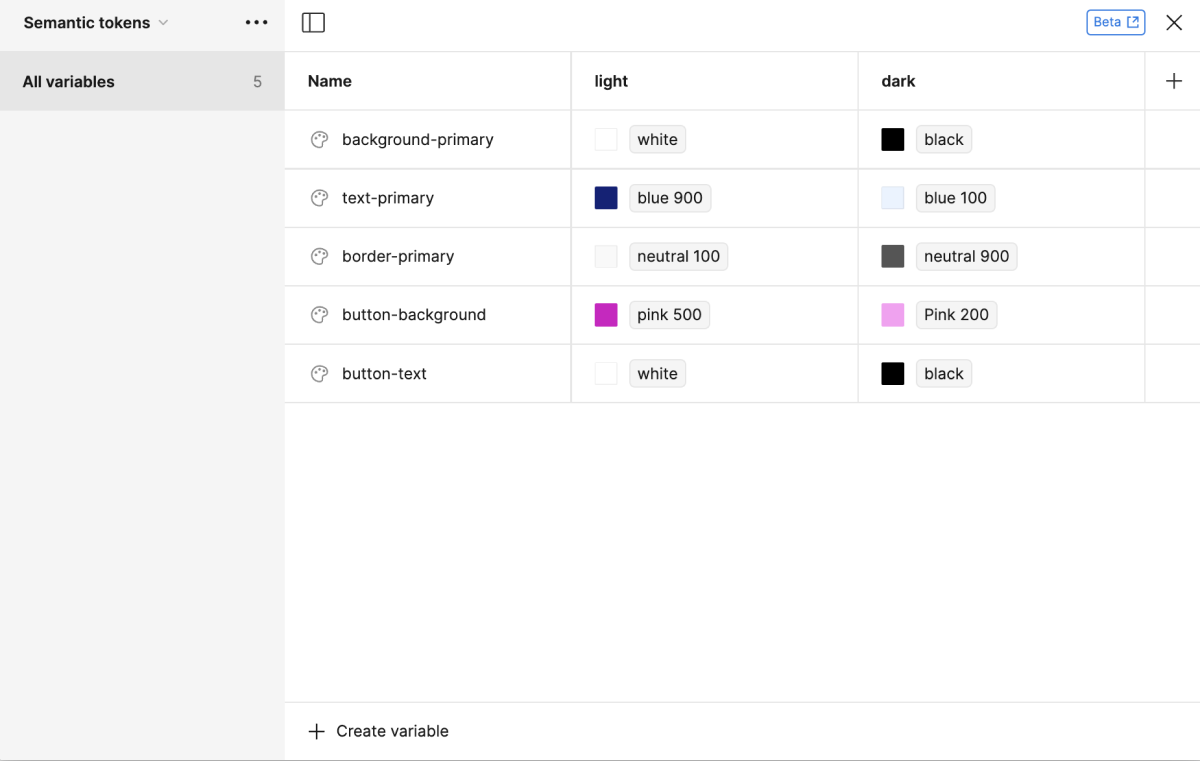Click the button-background variable name

413,315
